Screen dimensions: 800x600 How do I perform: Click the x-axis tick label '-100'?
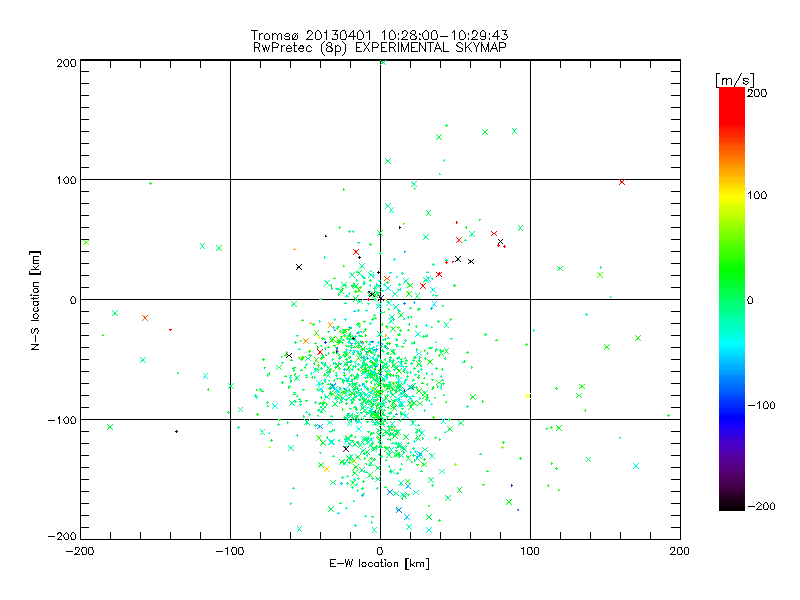(x=230, y=551)
